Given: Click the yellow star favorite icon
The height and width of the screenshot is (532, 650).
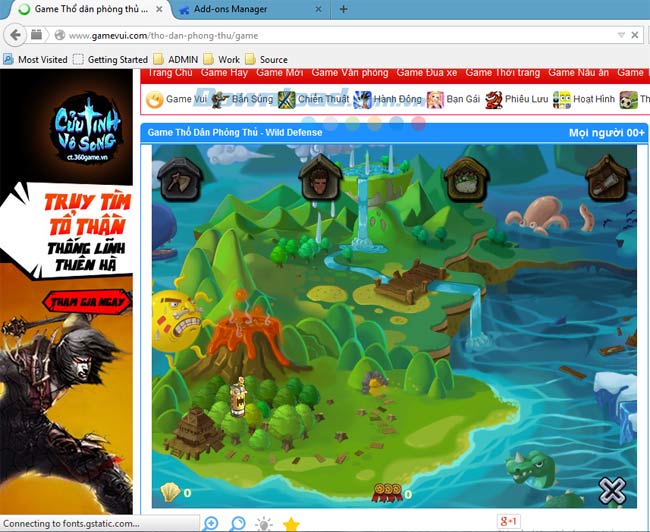Looking at the screenshot, I should (x=291, y=524).
